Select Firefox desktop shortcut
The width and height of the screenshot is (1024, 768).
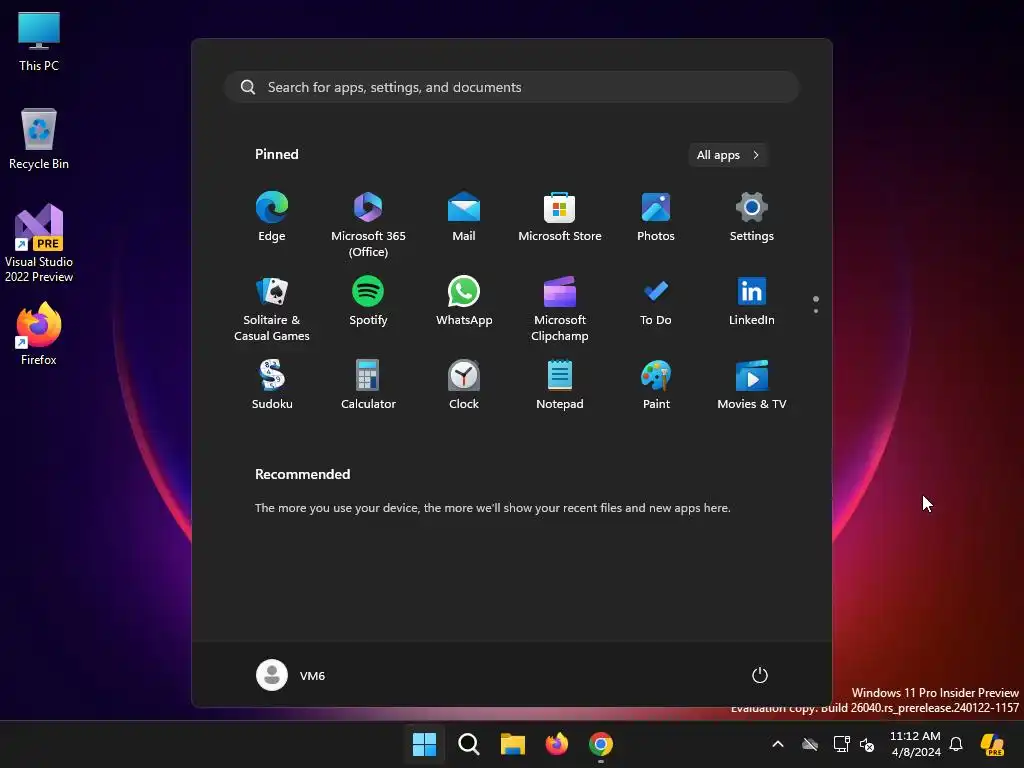(x=39, y=334)
